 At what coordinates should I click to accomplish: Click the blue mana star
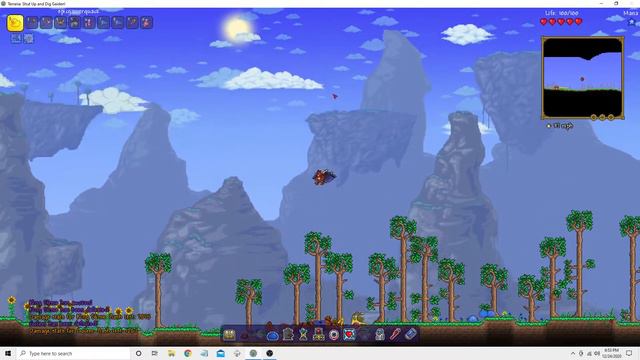632,22
